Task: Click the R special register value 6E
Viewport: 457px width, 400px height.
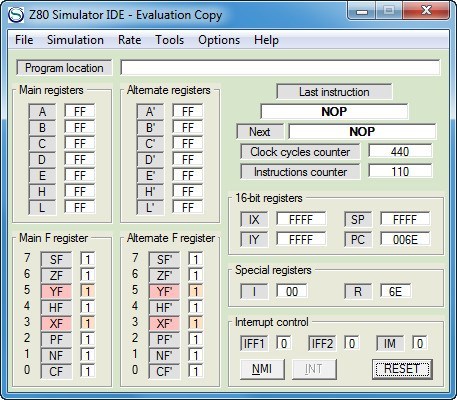Action: point(396,291)
